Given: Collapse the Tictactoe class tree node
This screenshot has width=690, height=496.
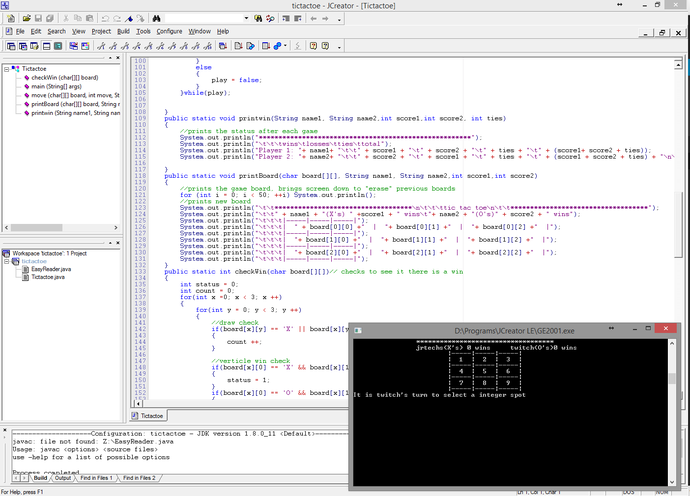Looking at the screenshot, I should pyautogui.click(x=6, y=69).
